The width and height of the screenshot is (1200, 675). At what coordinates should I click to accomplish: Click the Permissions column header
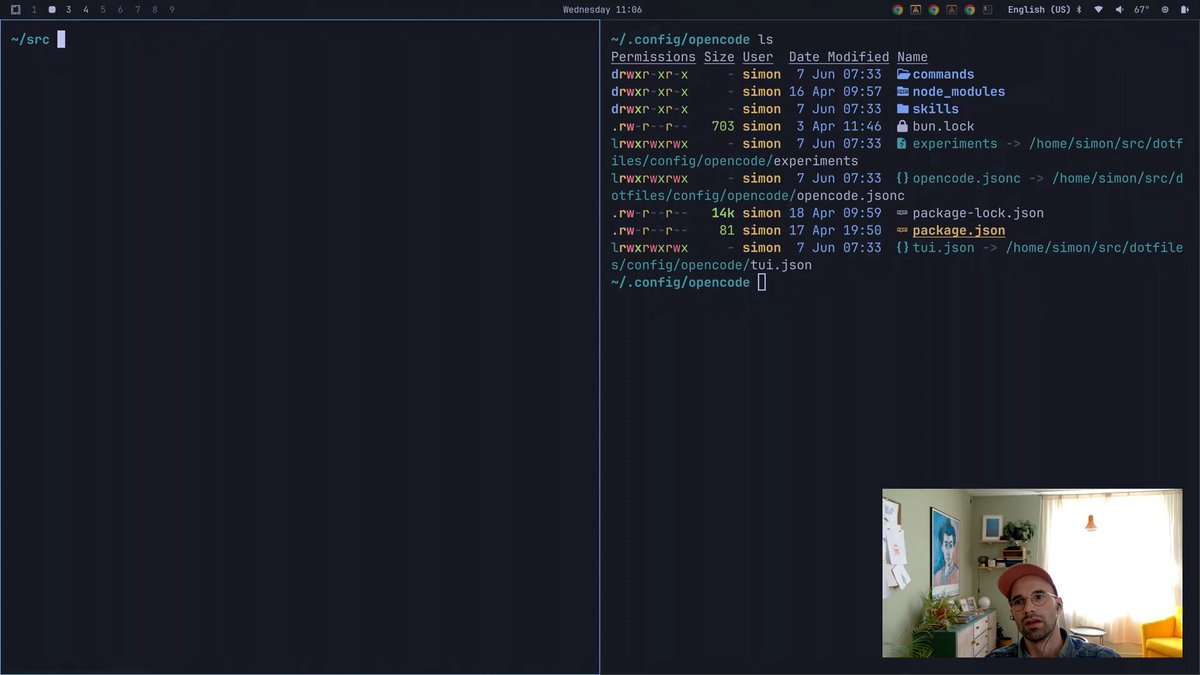(x=653, y=57)
